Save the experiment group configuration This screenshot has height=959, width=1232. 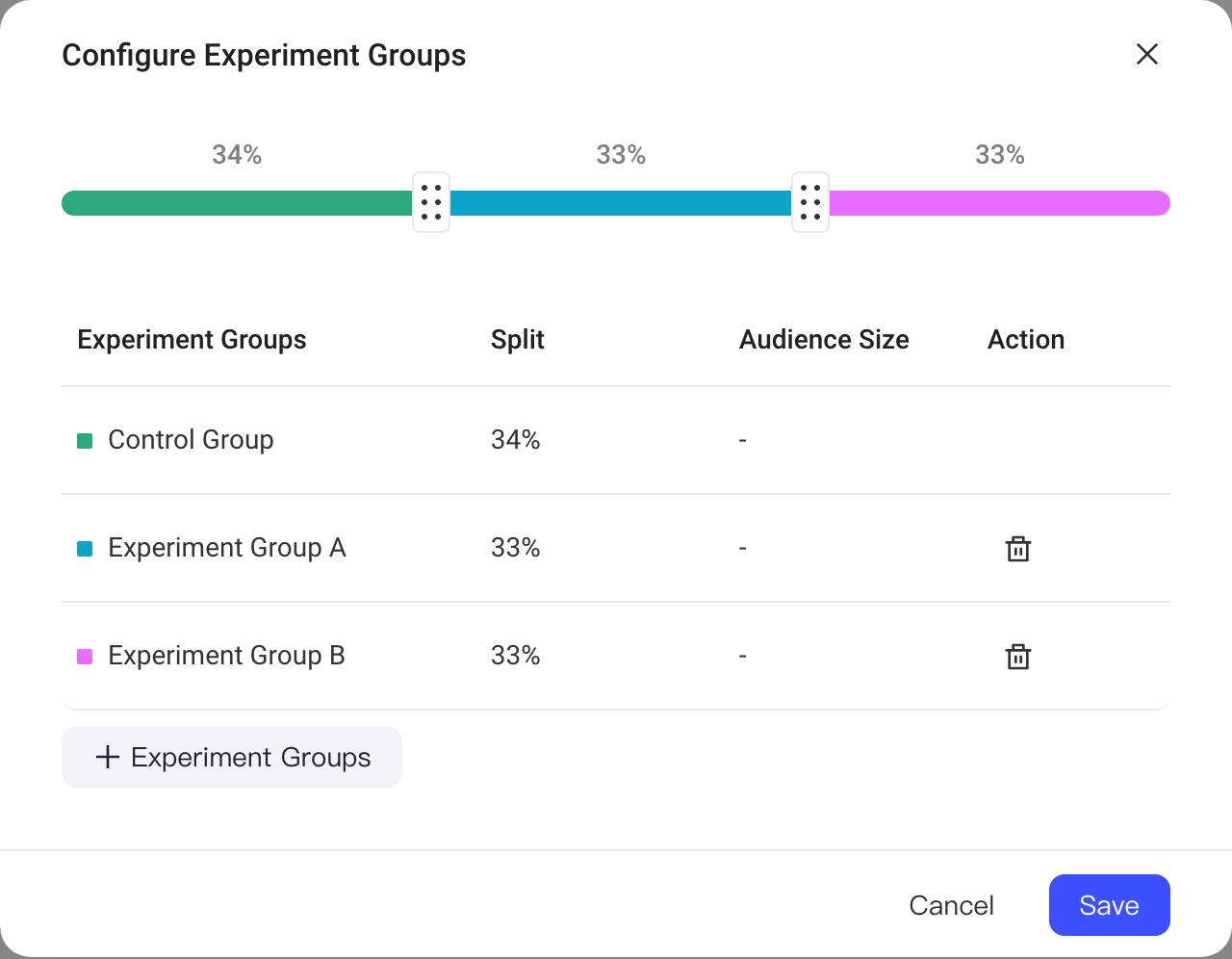pos(1110,905)
